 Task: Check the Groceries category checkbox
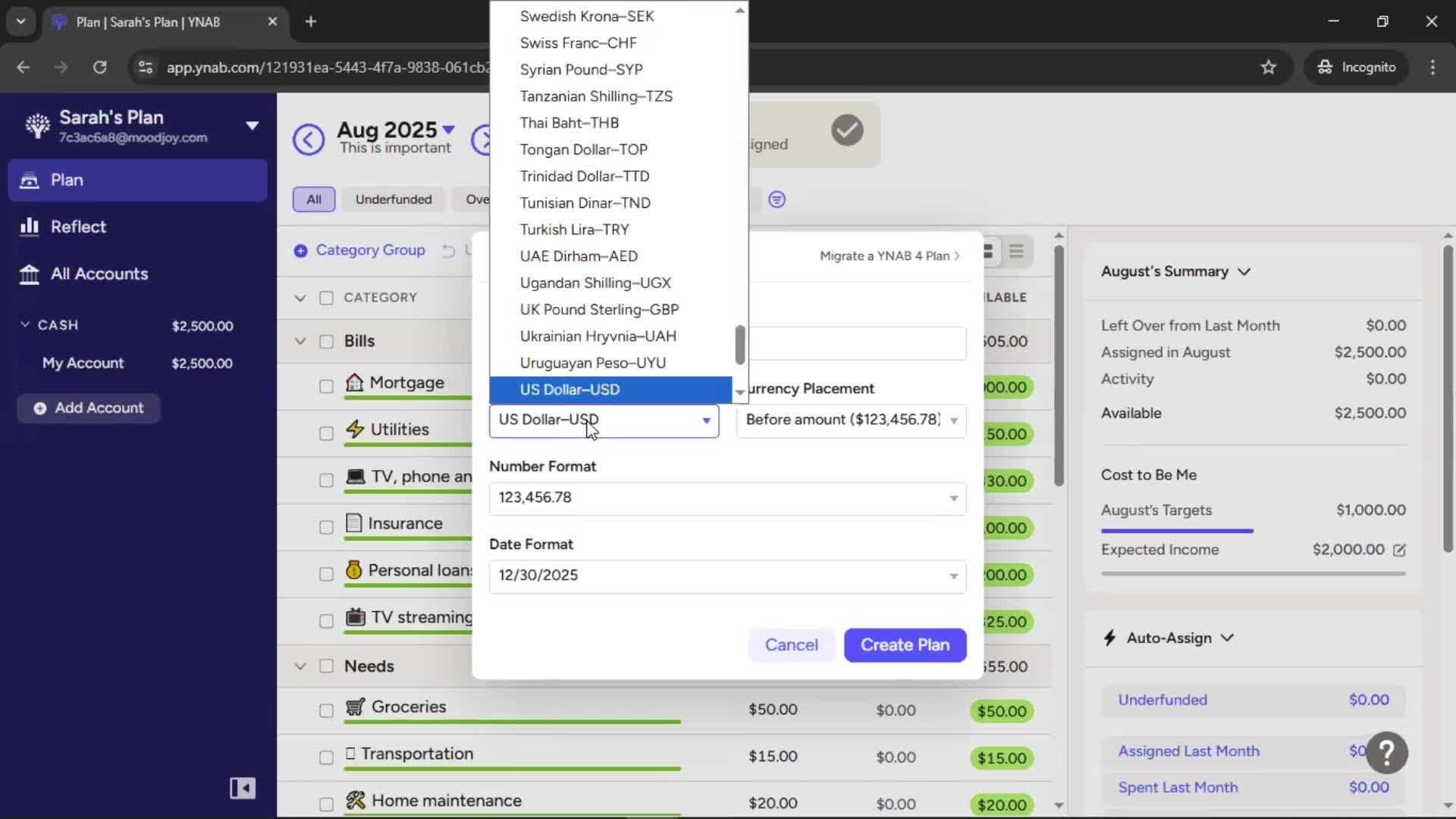(326, 711)
